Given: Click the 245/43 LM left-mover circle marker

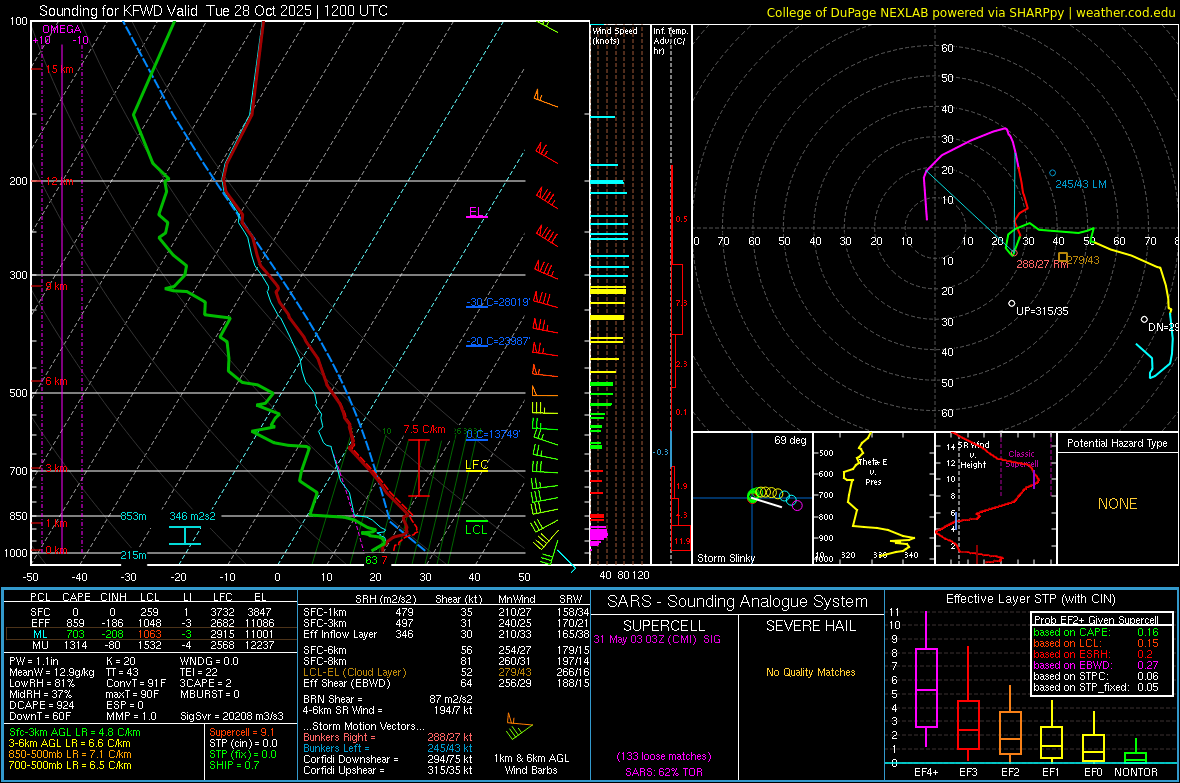Looking at the screenshot, I should coord(1052,173).
